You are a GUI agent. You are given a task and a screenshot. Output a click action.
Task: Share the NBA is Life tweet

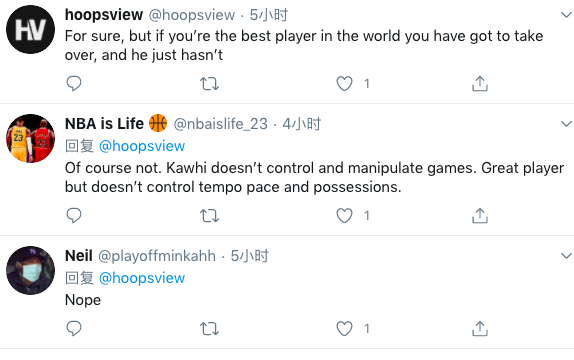480,215
